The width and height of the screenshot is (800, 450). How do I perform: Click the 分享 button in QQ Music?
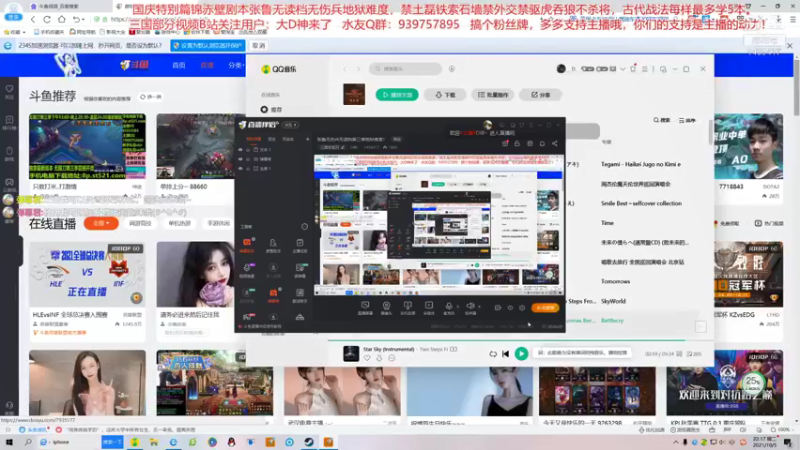tap(541, 95)
